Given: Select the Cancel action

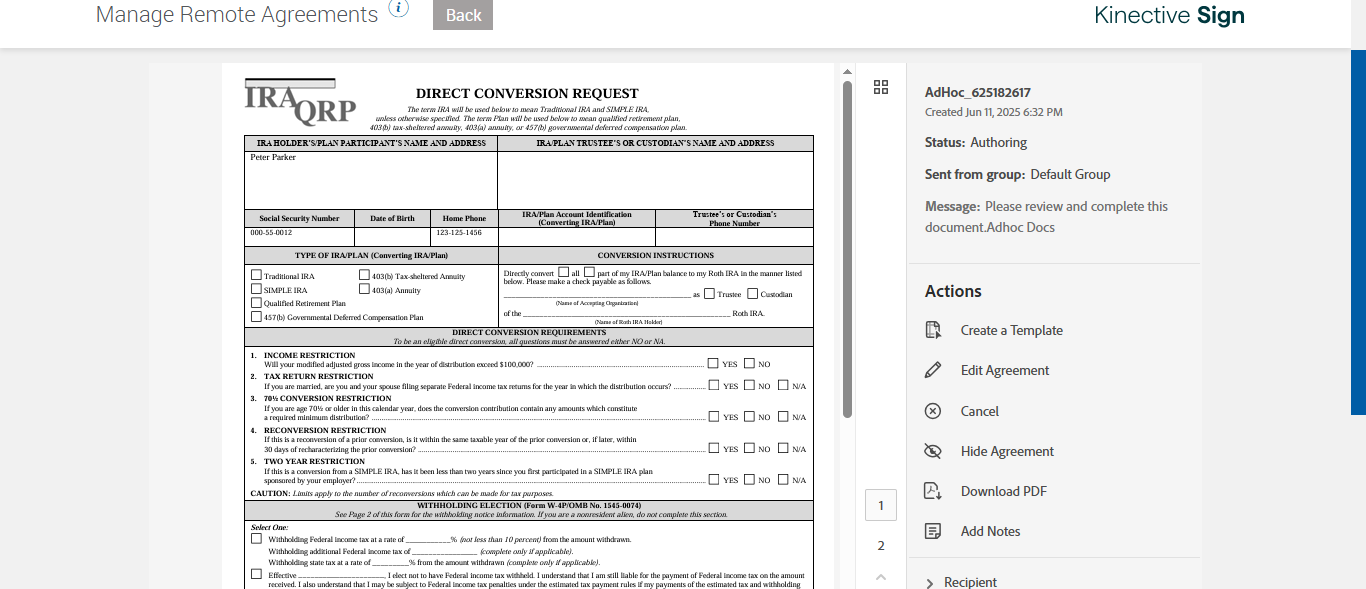Looking at the screenshot, I should pos(980,411).
